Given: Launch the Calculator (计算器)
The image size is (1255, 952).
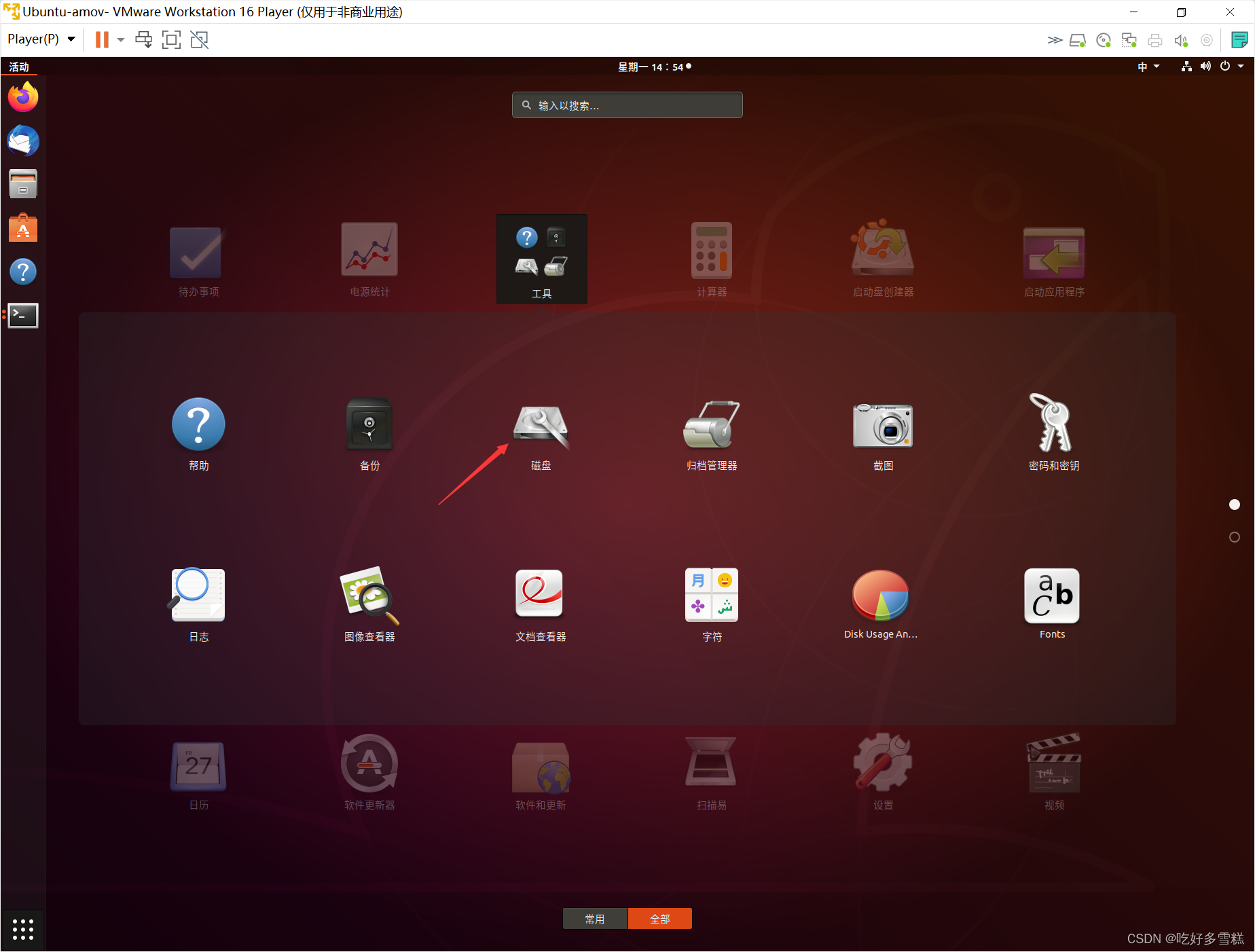Looking at the screenshot, I should click(x=712, y=261).
